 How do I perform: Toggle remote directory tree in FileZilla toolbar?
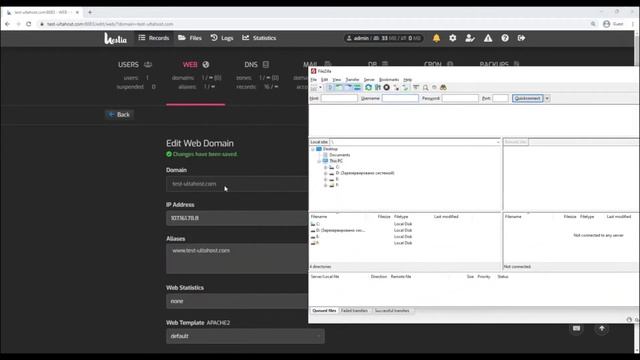click(x=348, y=87)
